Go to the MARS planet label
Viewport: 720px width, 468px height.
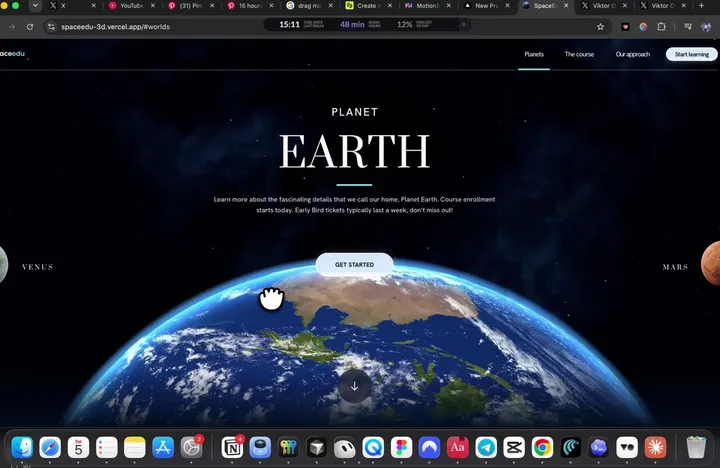pyautogui.click(x=675, y=267)
